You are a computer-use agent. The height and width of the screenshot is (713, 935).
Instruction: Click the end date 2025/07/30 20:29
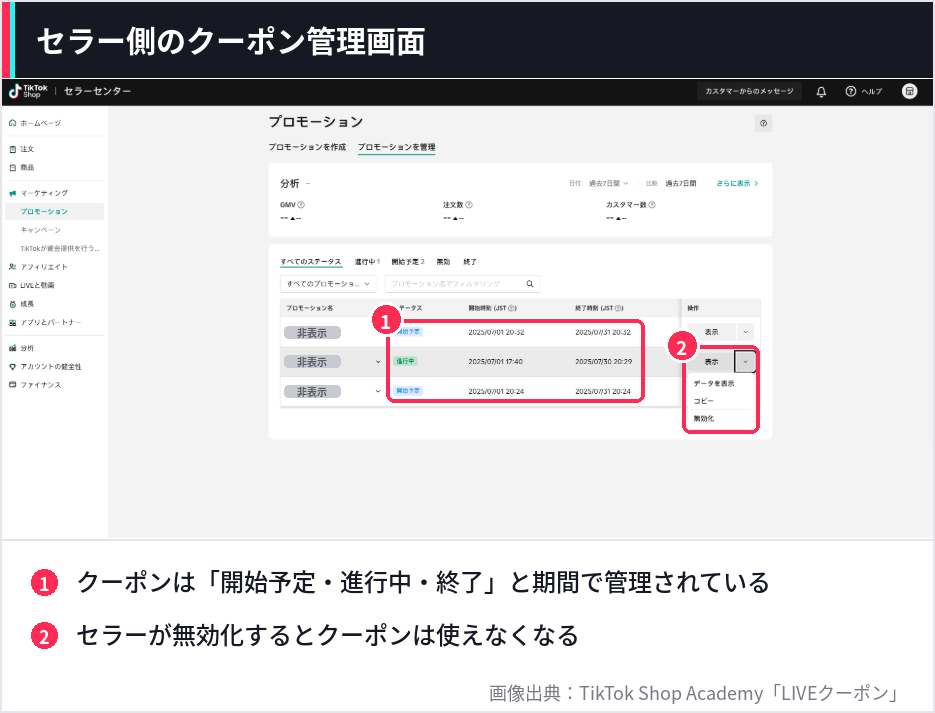(x=603, y=362)
